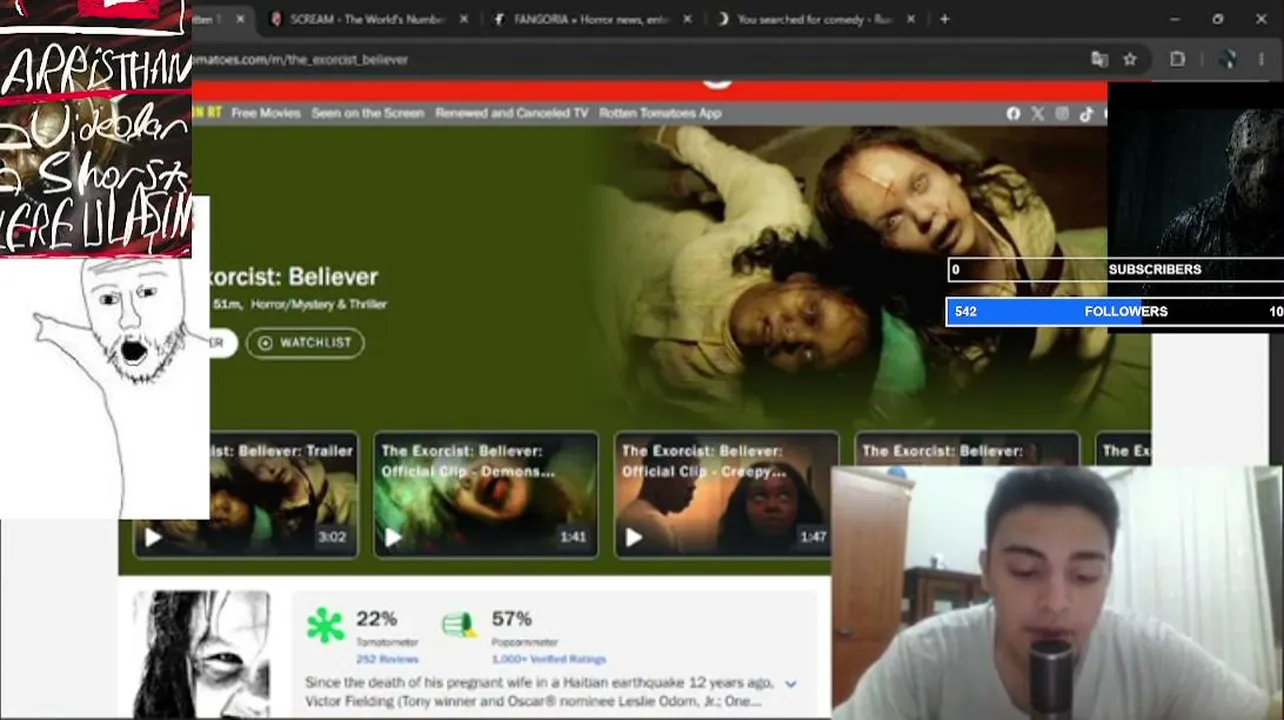Click the 3:02 trailer duration label
1284x720 pixels.
332,537
